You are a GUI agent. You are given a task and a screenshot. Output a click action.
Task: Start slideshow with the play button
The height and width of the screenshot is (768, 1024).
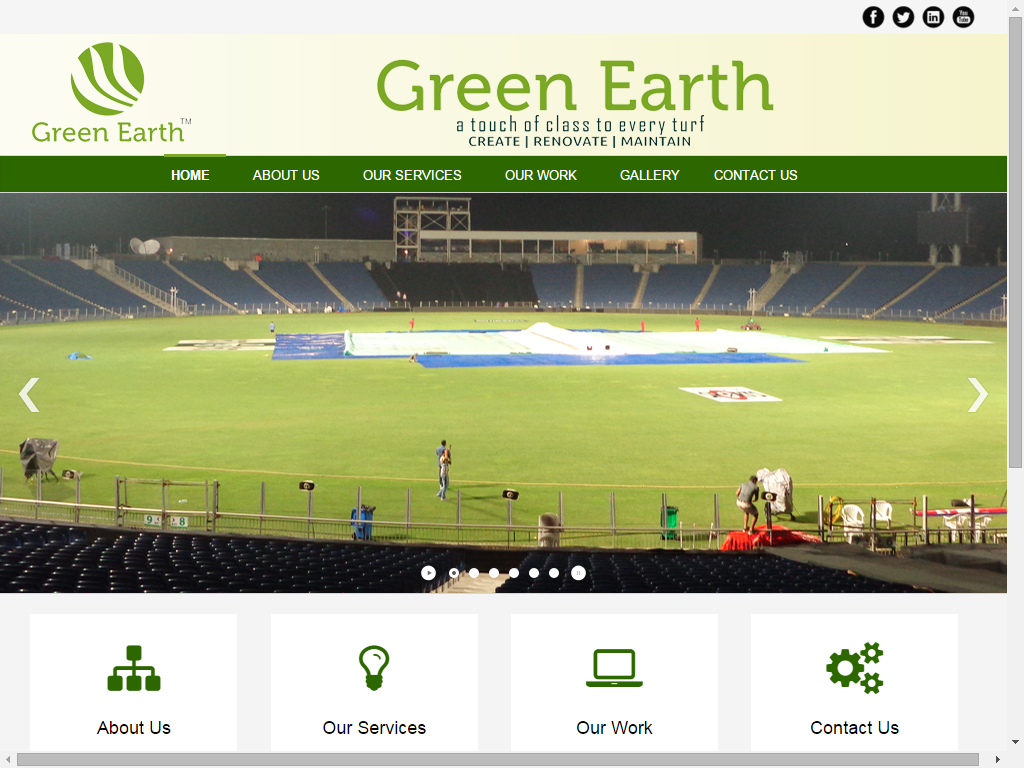pyautogui.click(x=428, y=573)
